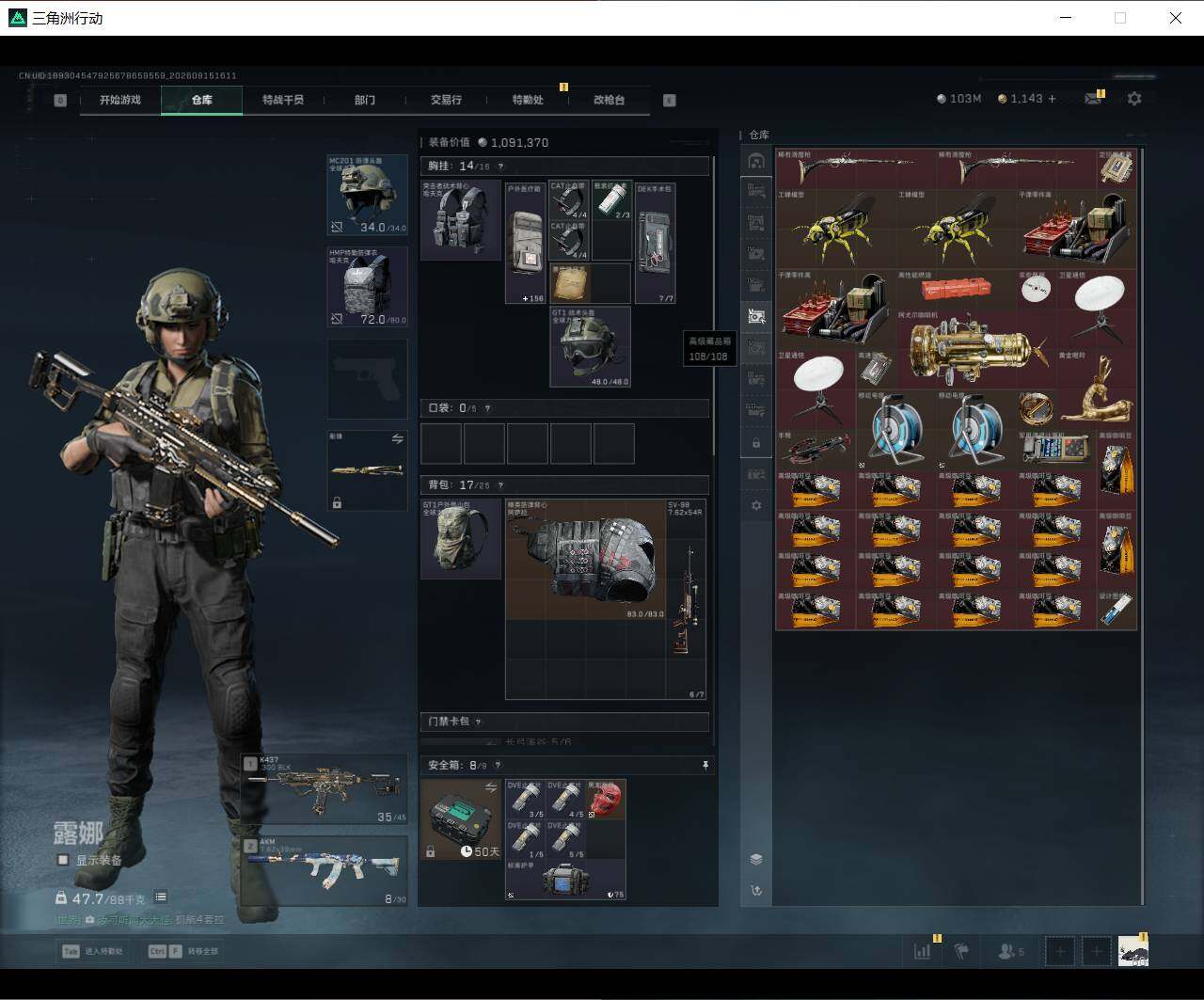Add teammate via plus slot beside friends icon
Viewport: 1204px width, 1000px height.
pos(1060,951)
